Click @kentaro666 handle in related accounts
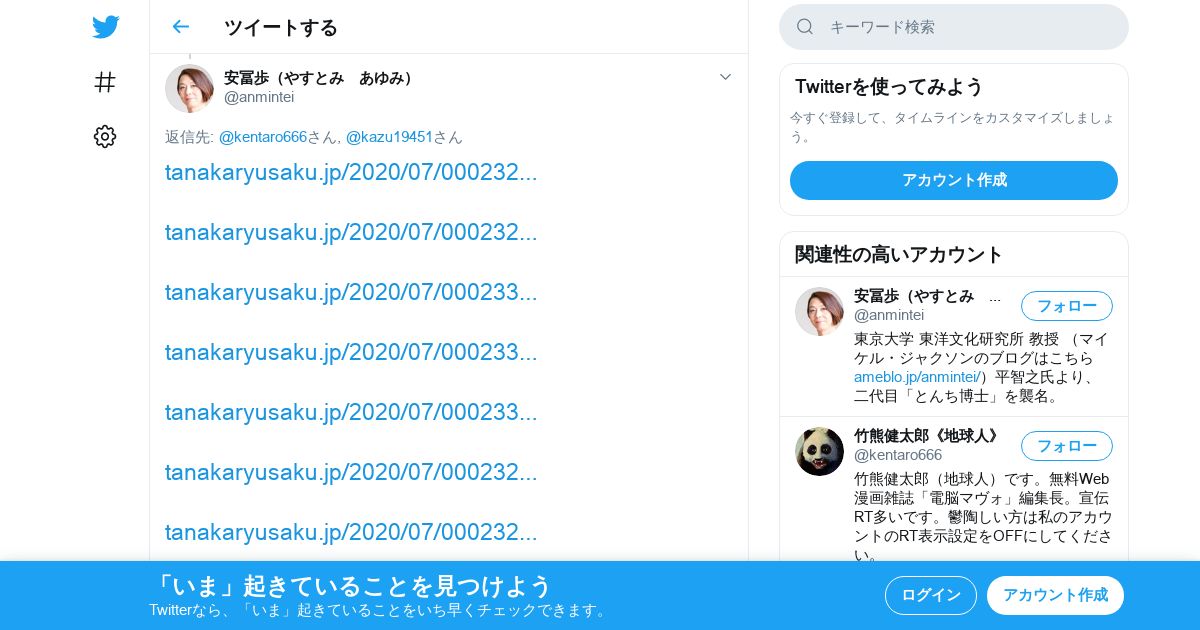 click(x=898, y=455)
